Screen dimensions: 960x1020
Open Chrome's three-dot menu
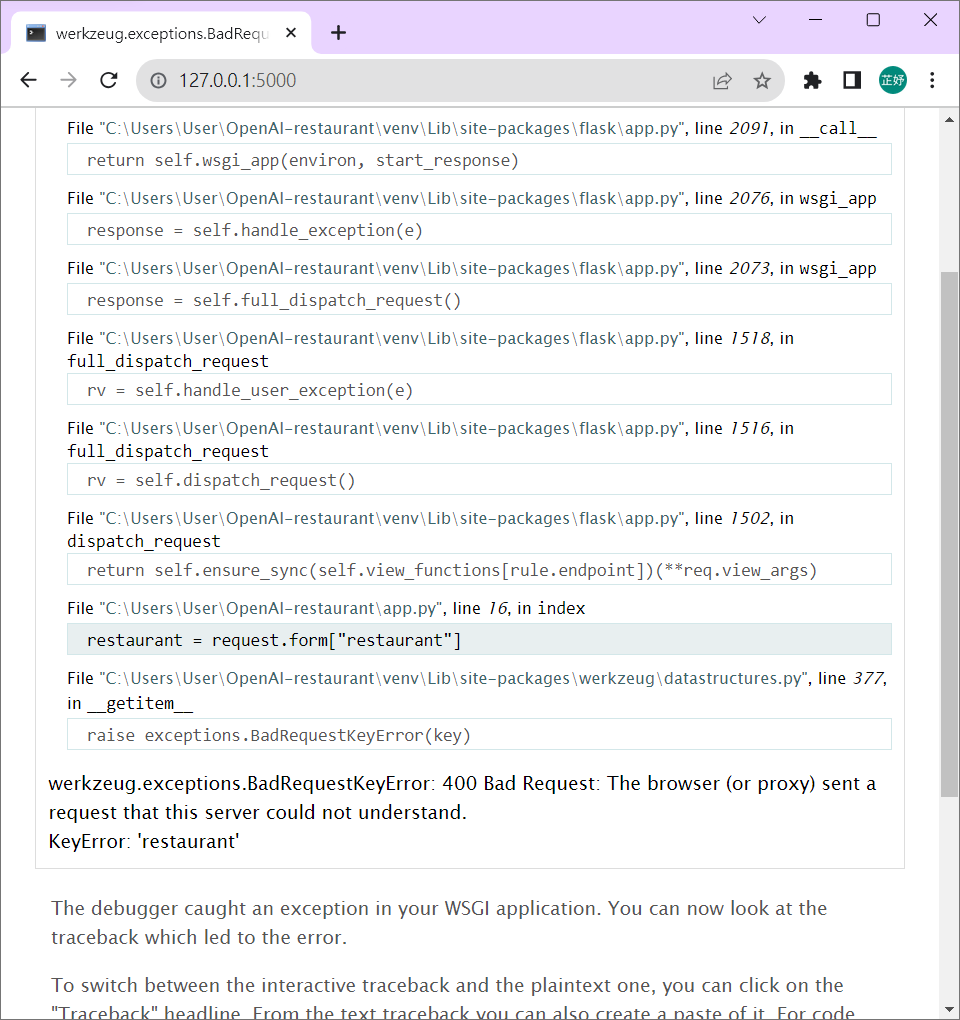pyautogui.click(x=932, y=80)
